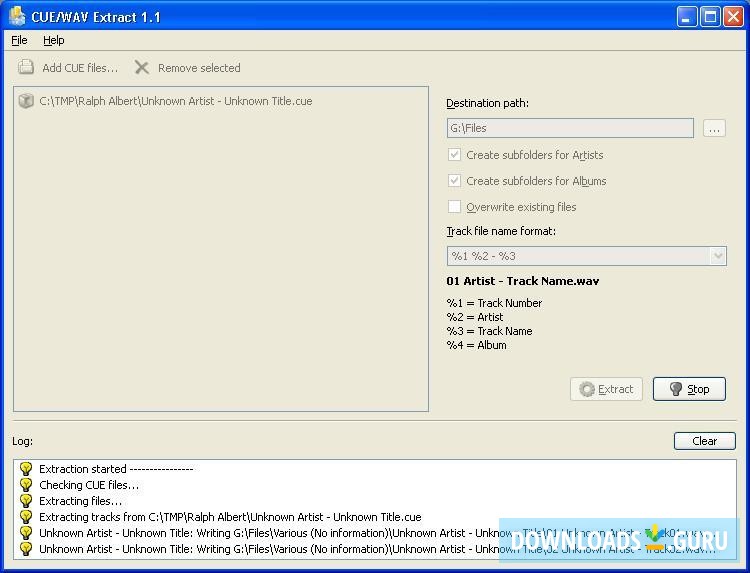Click the bulb icon on Stop button
Screen dimensions: 750x573
[x=675, y=389]
